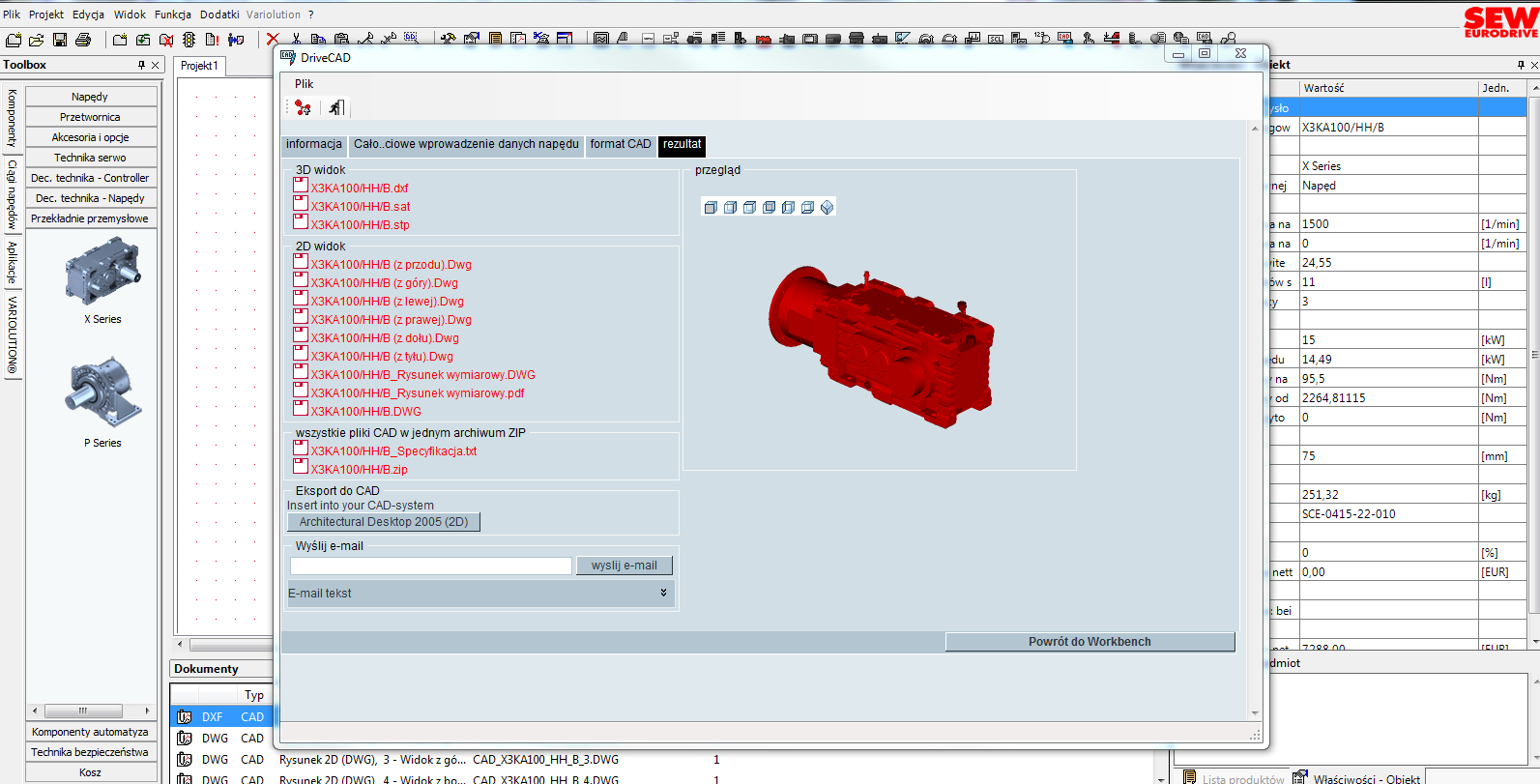Open the Projekt menu
The image size is (1540, 784).
coord(46,15)
